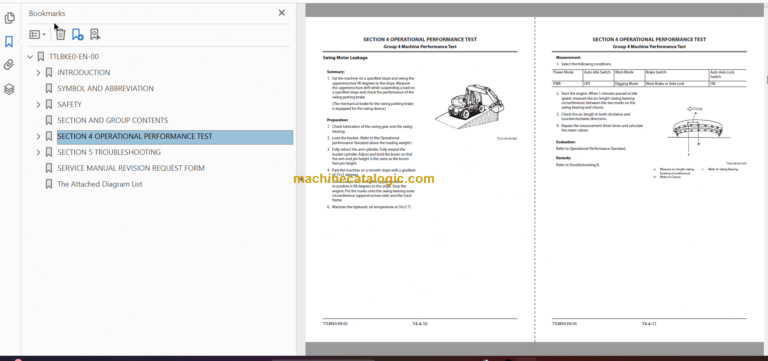
Task: Click page number T4-4-11
Action: tap(649, 324)
